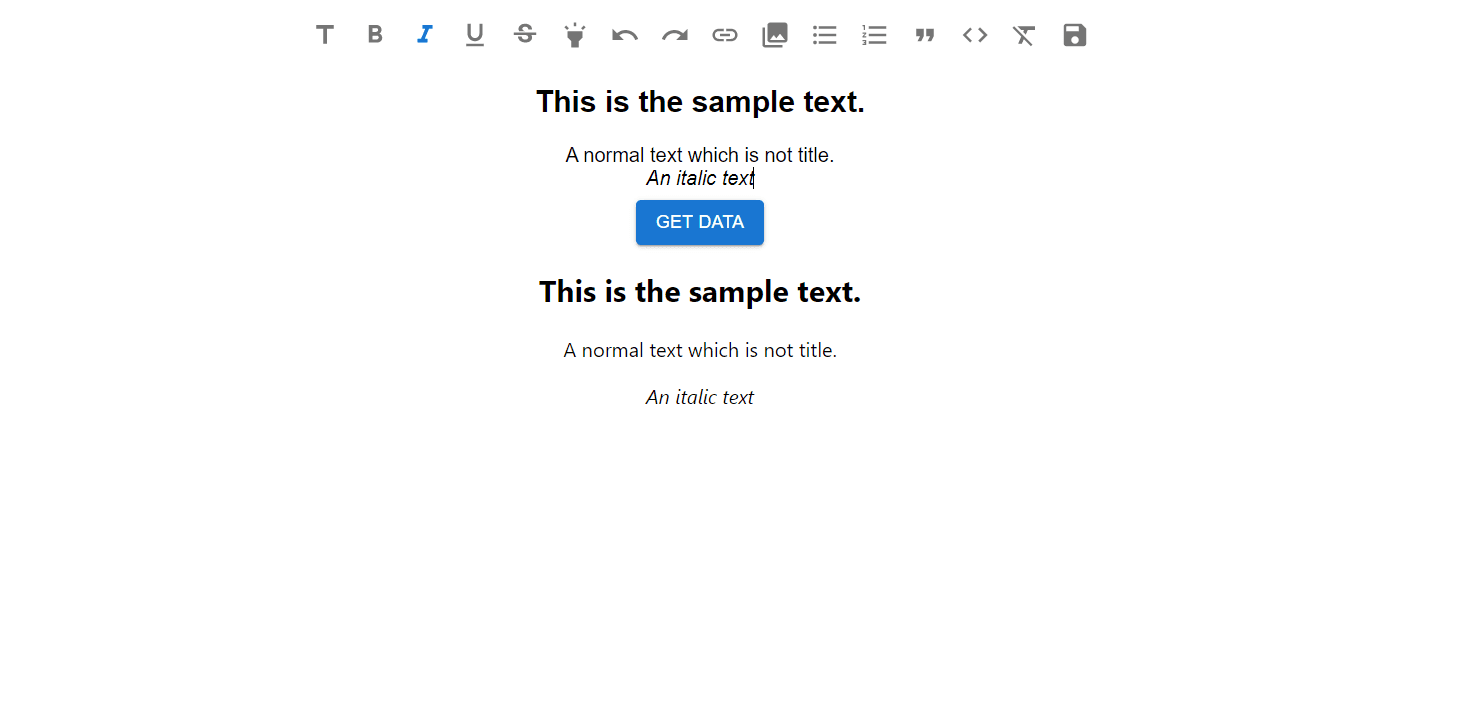Viewport: 1467px width, 711px height.
Task: Click the editor's normal text line
Action: click(699, 155)
